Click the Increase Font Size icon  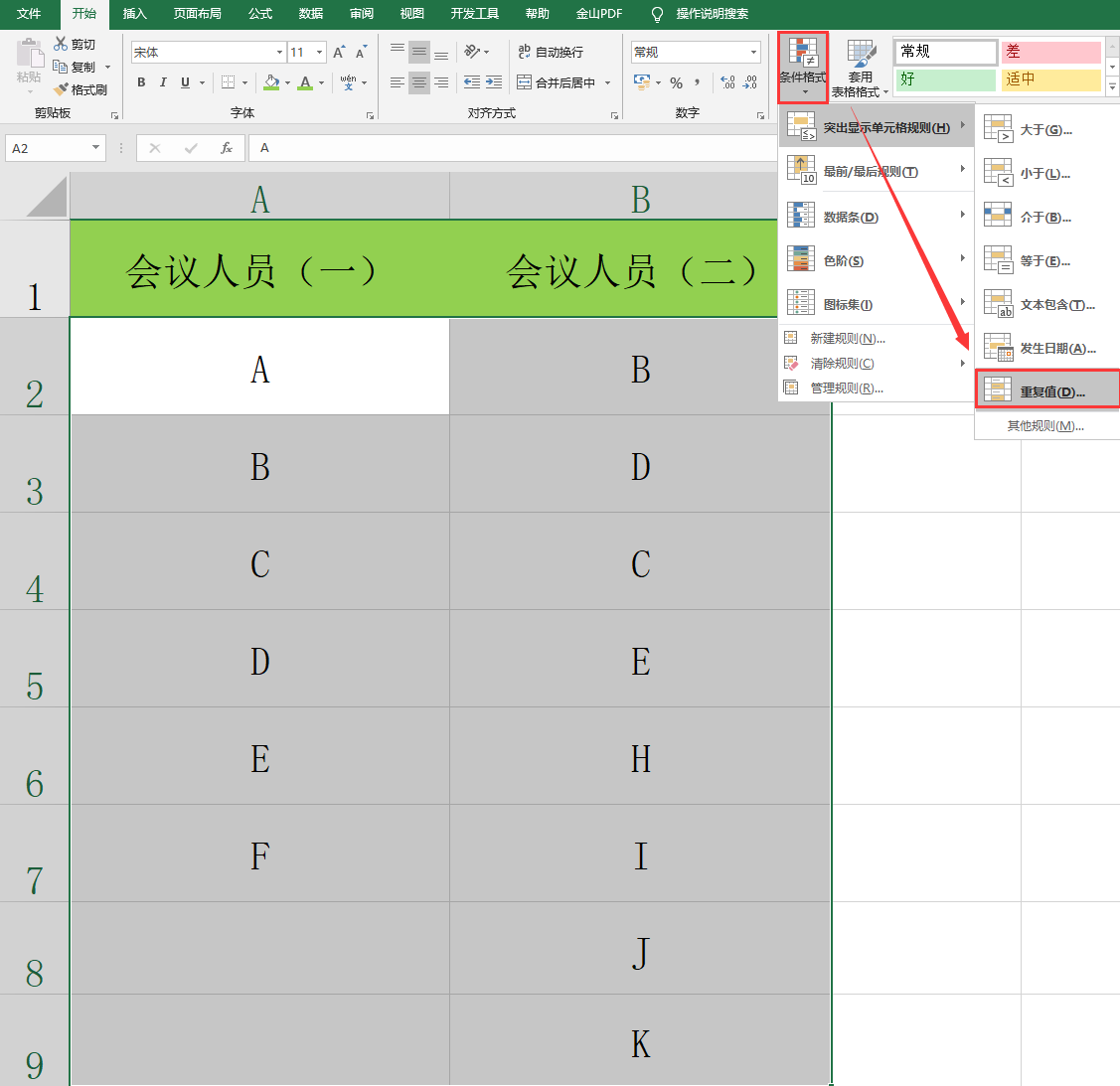click(x=339, y=52)
